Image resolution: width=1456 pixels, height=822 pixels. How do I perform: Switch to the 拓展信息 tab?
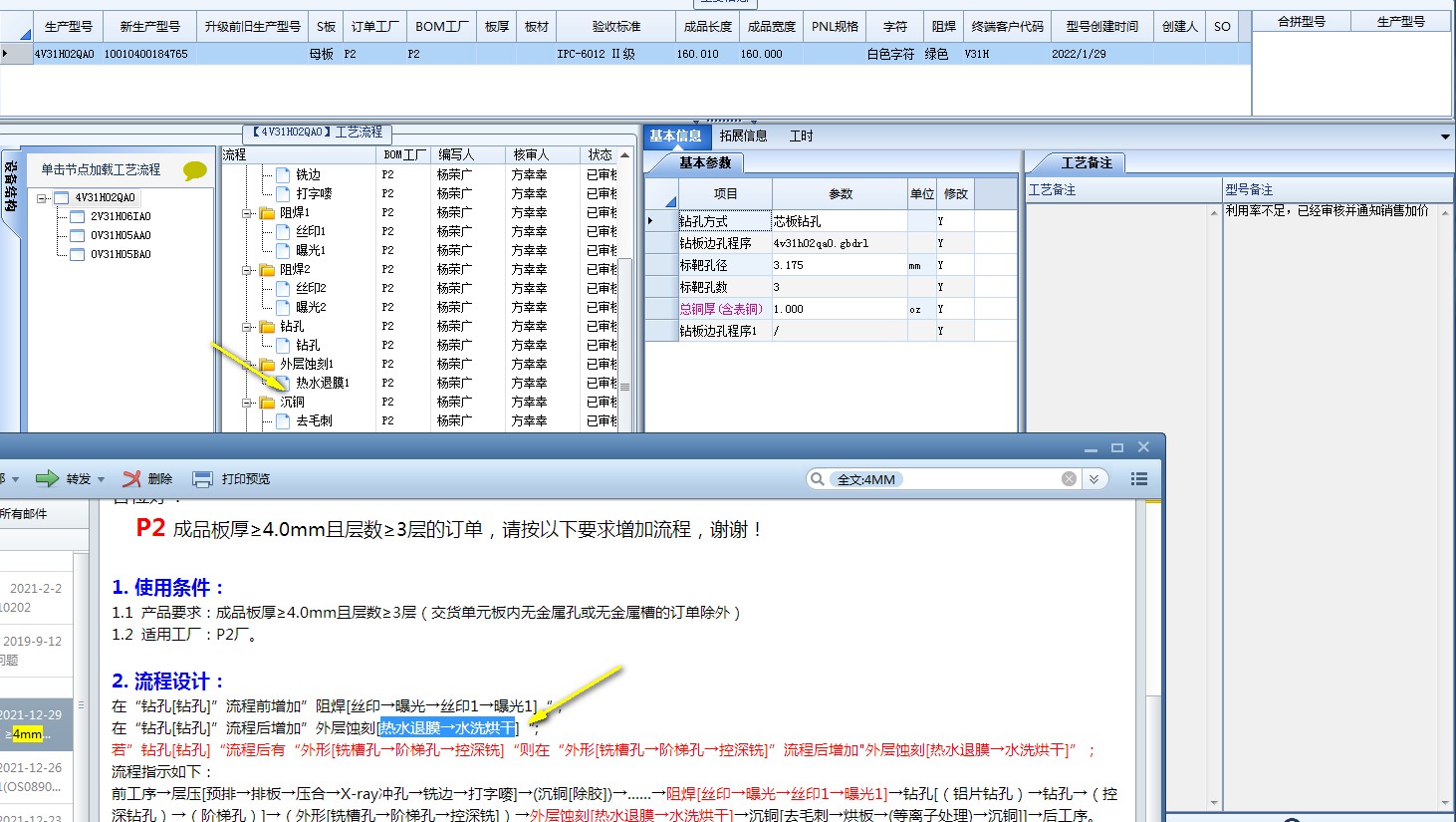[x=743, y=137]
